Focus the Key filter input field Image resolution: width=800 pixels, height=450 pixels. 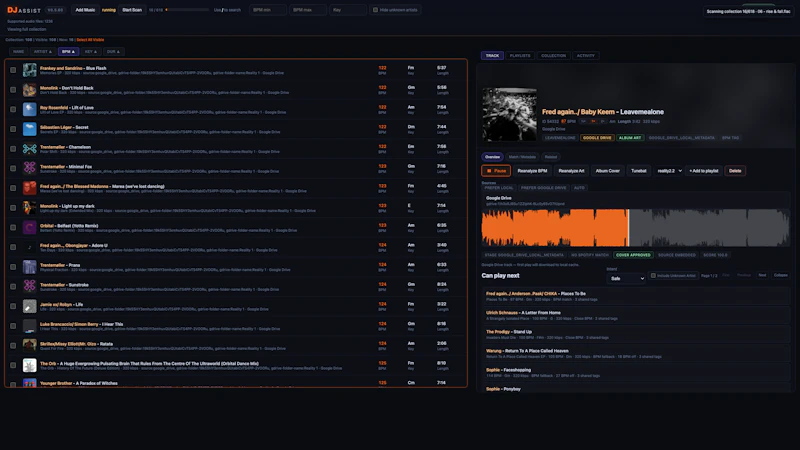pyautogui.click(x=347, y=10)
